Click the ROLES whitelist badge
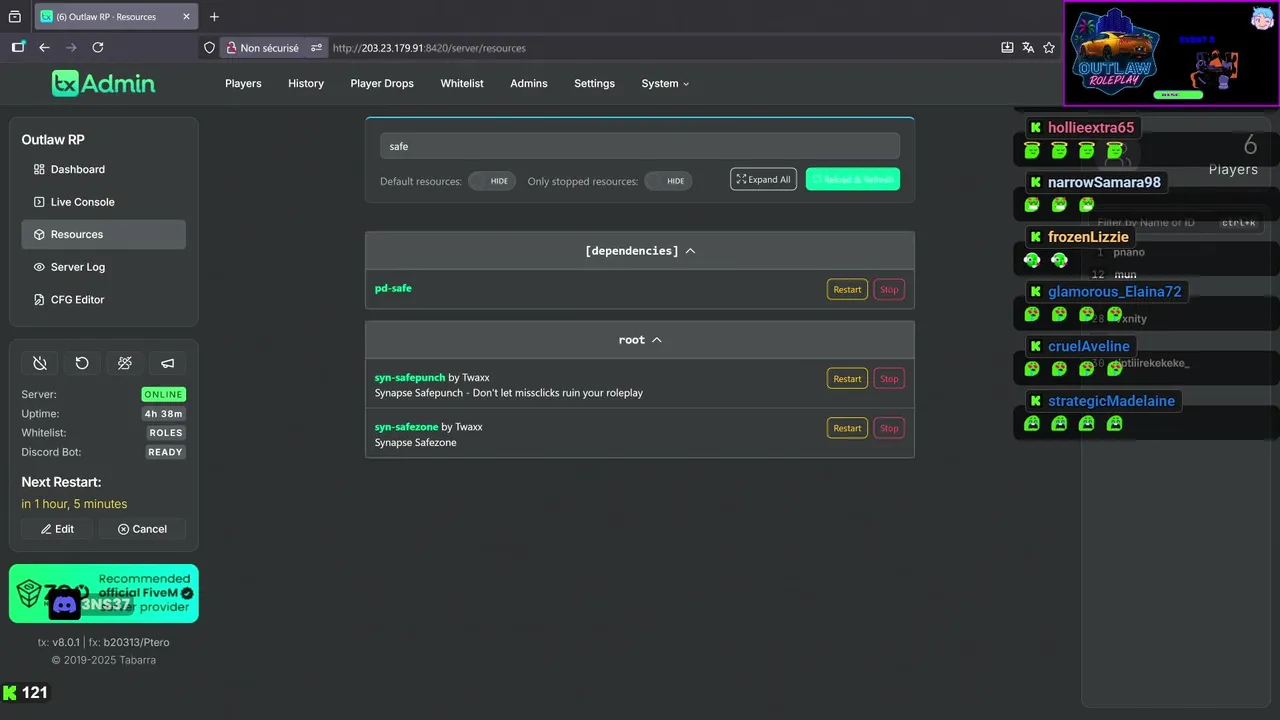 point(166,433)
